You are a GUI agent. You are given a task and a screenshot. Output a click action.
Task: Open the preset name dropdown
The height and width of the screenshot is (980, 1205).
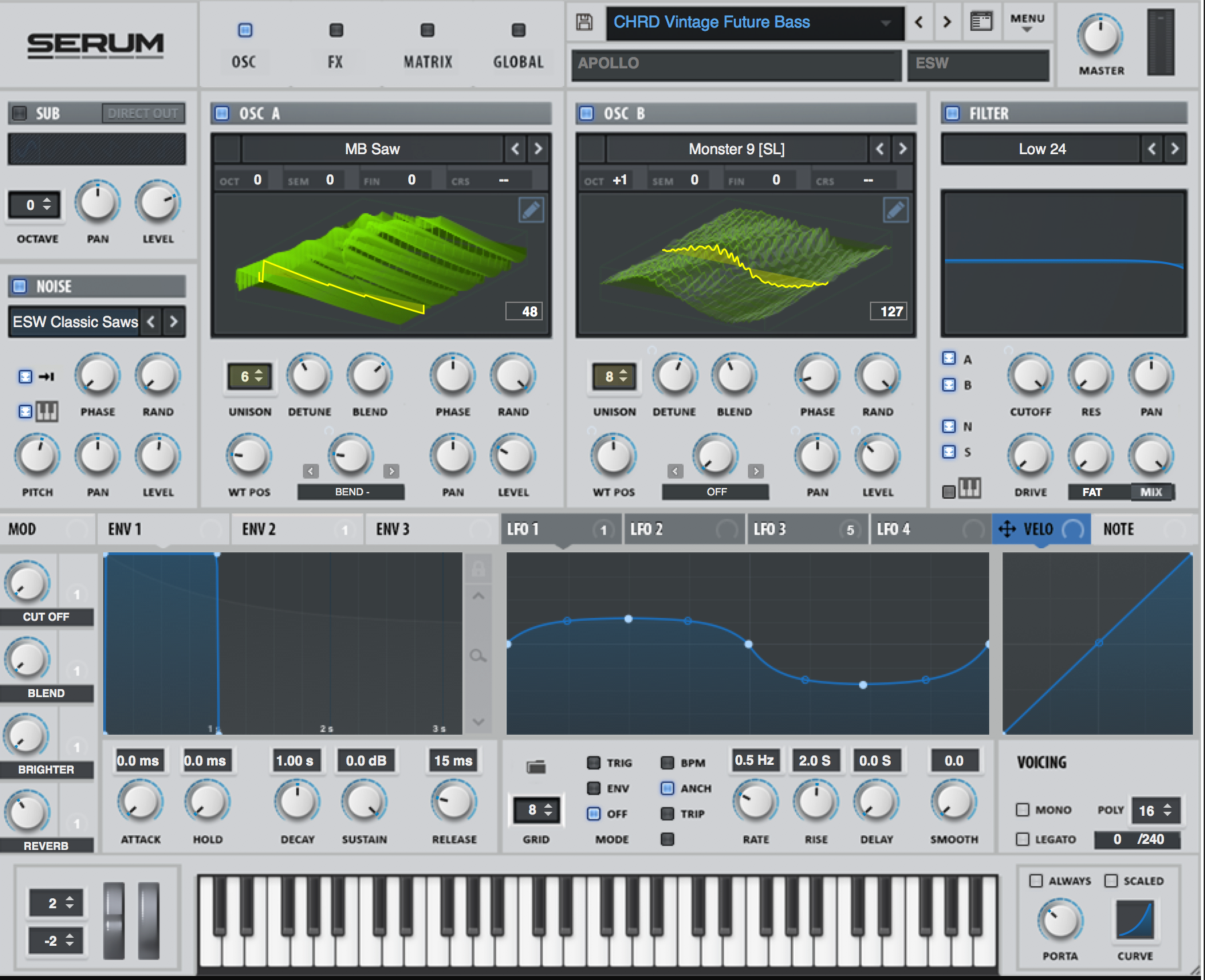(755, 23)
